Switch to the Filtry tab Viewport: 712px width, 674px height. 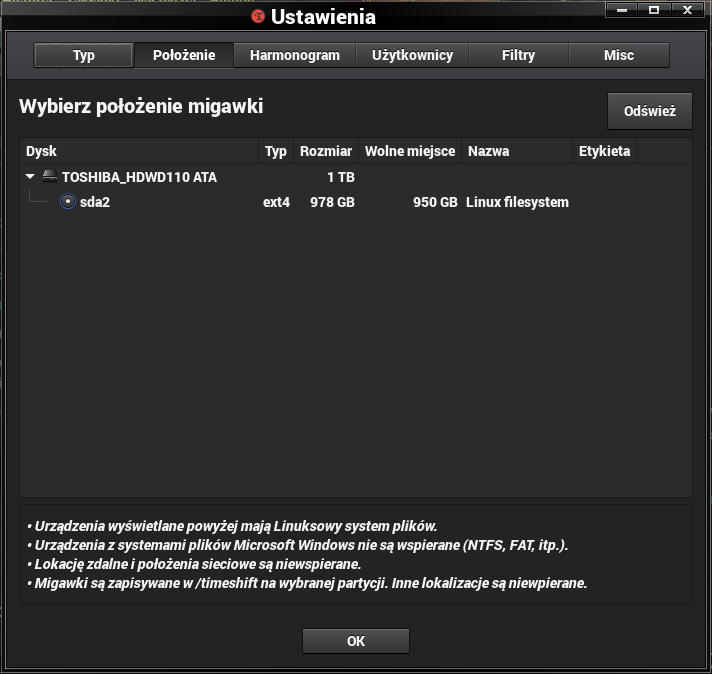click(518, 55)
